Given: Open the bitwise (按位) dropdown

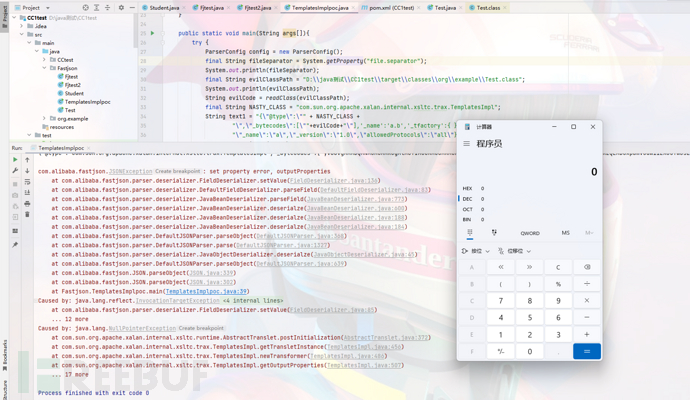Looking at the screenshot, I should coord(476,251).
